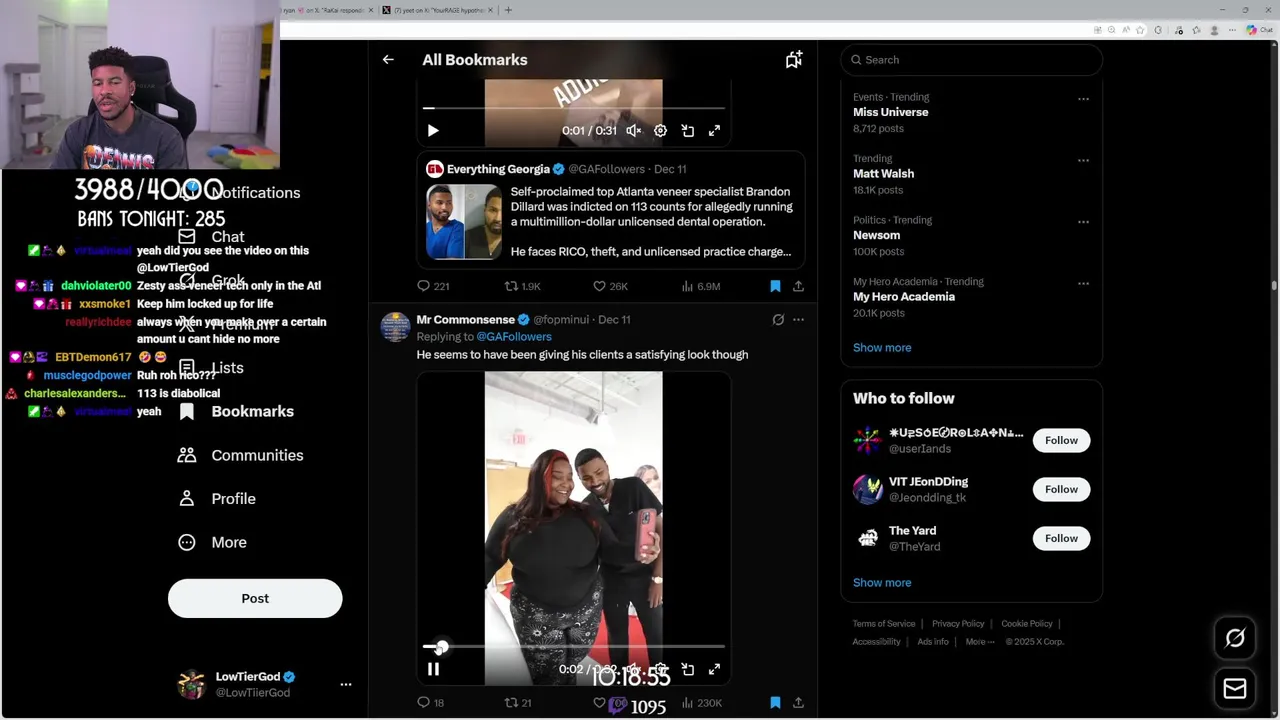Open the Grok floating button
1280x720 pixels.
[1235, 638]
